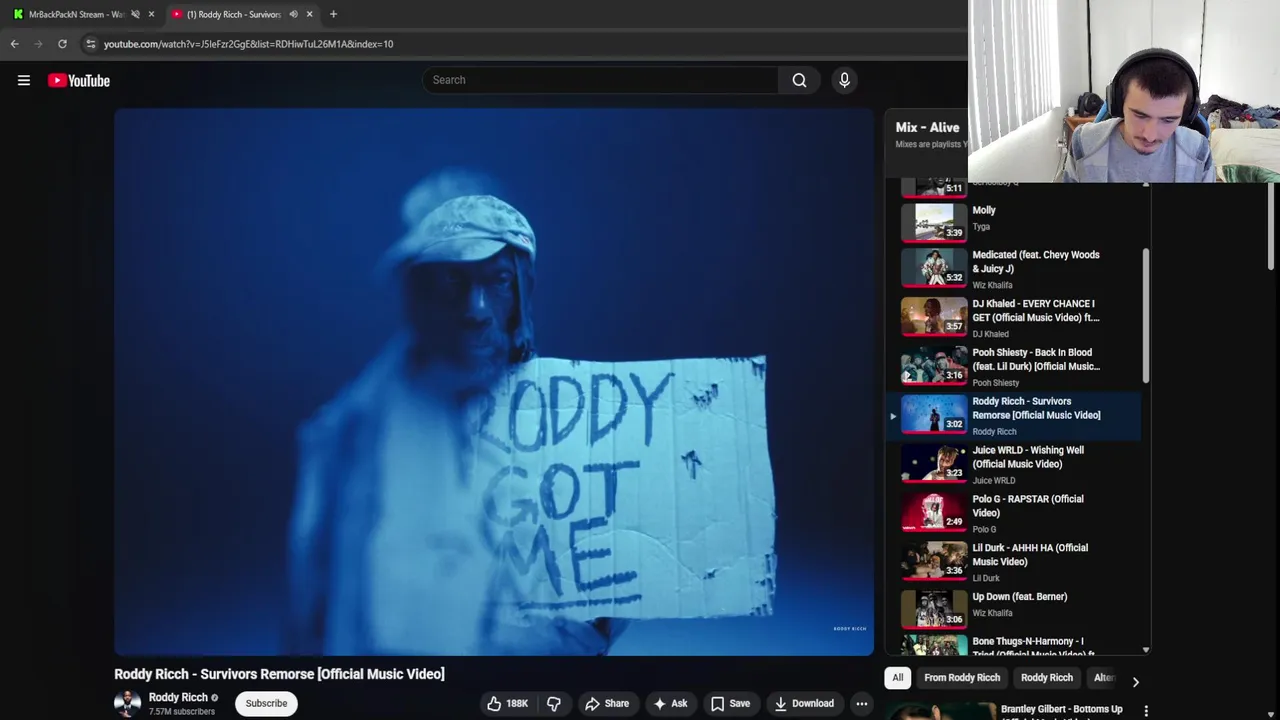
Task: Open the Tyga Molly video thumbnail
Action: [933, 221]
